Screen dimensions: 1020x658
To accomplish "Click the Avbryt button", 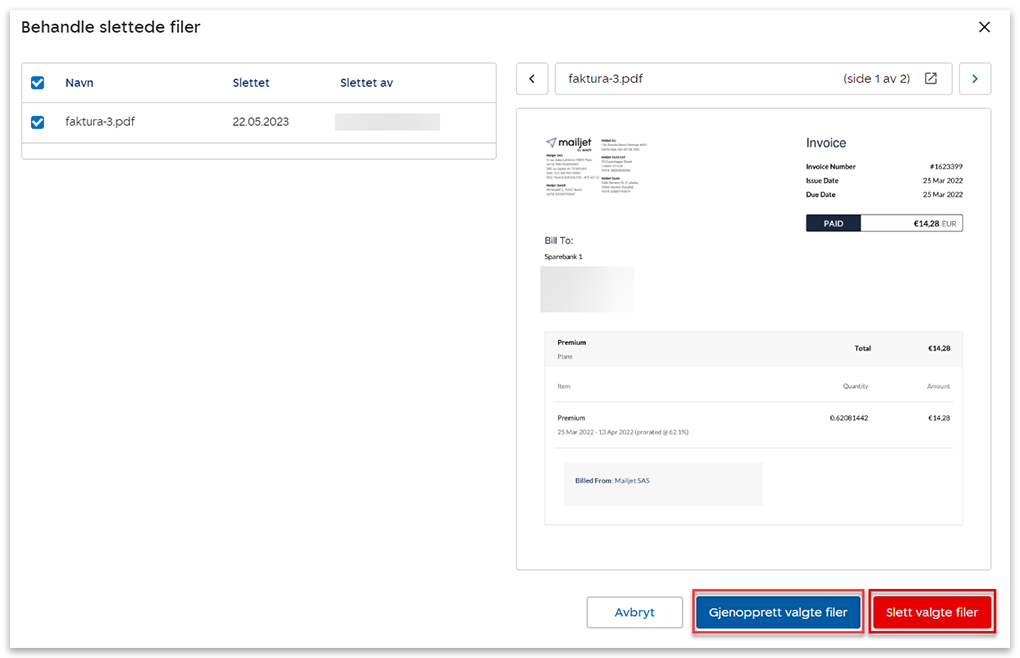I will click(x=634, y=612).
